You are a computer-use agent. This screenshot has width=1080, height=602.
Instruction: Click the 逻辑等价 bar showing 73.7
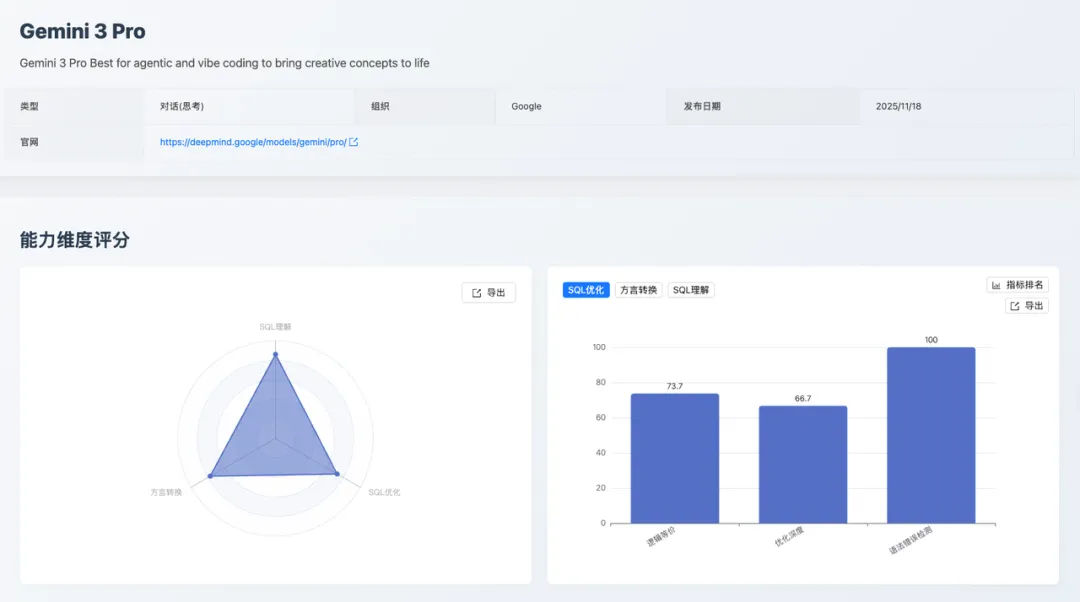tap(674, 458)
